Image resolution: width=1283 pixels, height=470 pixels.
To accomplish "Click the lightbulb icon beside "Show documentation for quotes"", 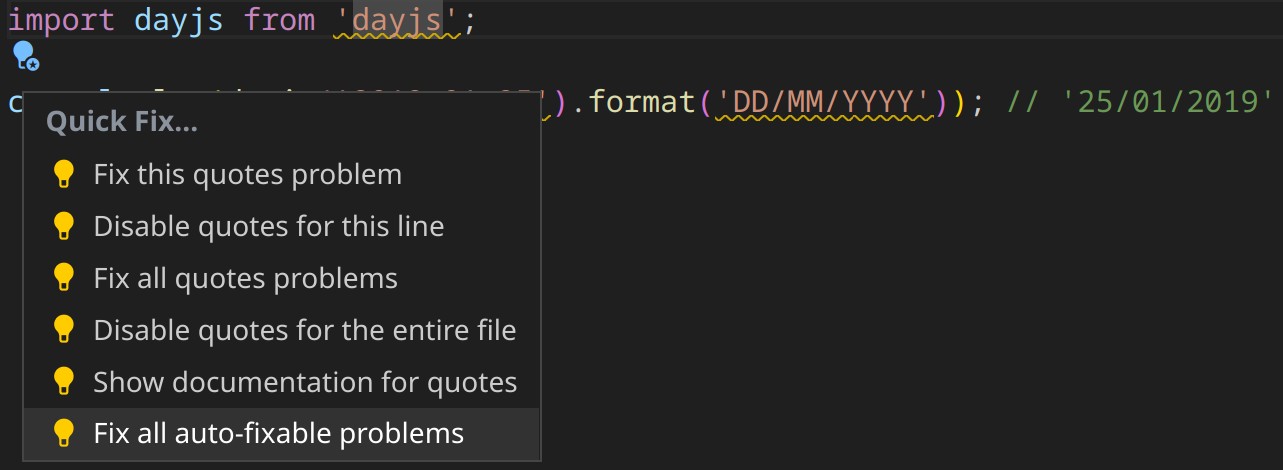I will click(x=63, y=382).
